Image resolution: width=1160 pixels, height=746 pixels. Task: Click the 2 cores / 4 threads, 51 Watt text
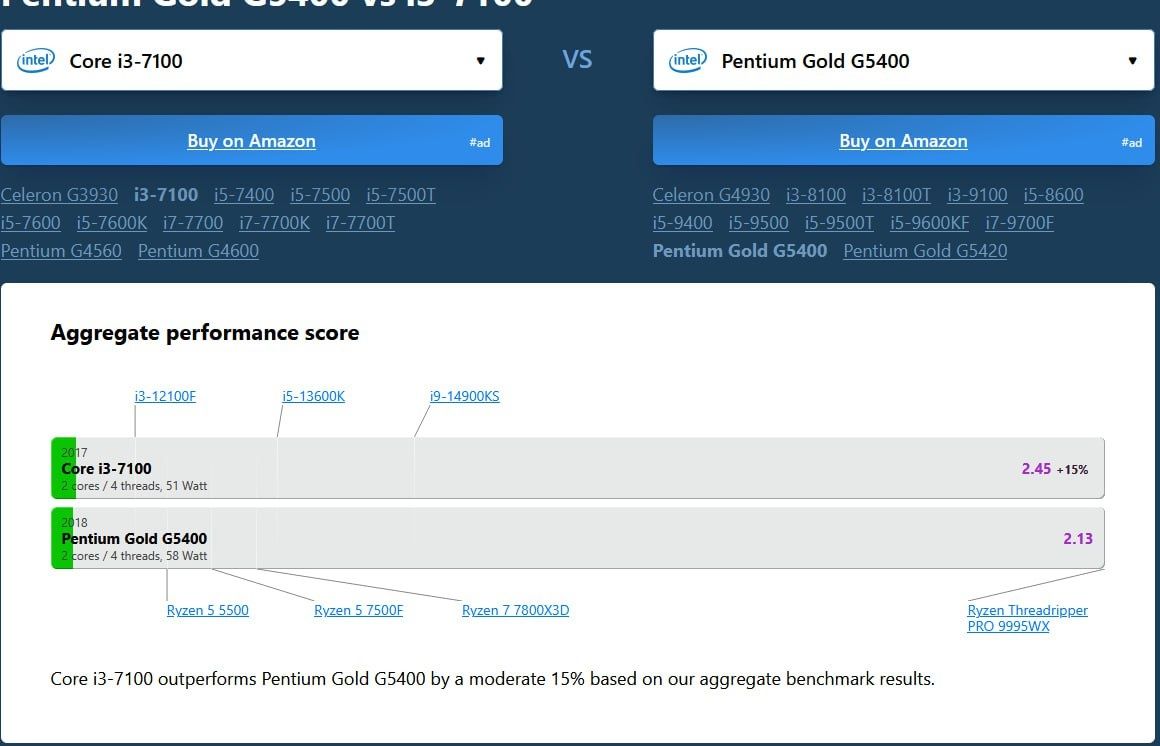click(x=134, y=486)
